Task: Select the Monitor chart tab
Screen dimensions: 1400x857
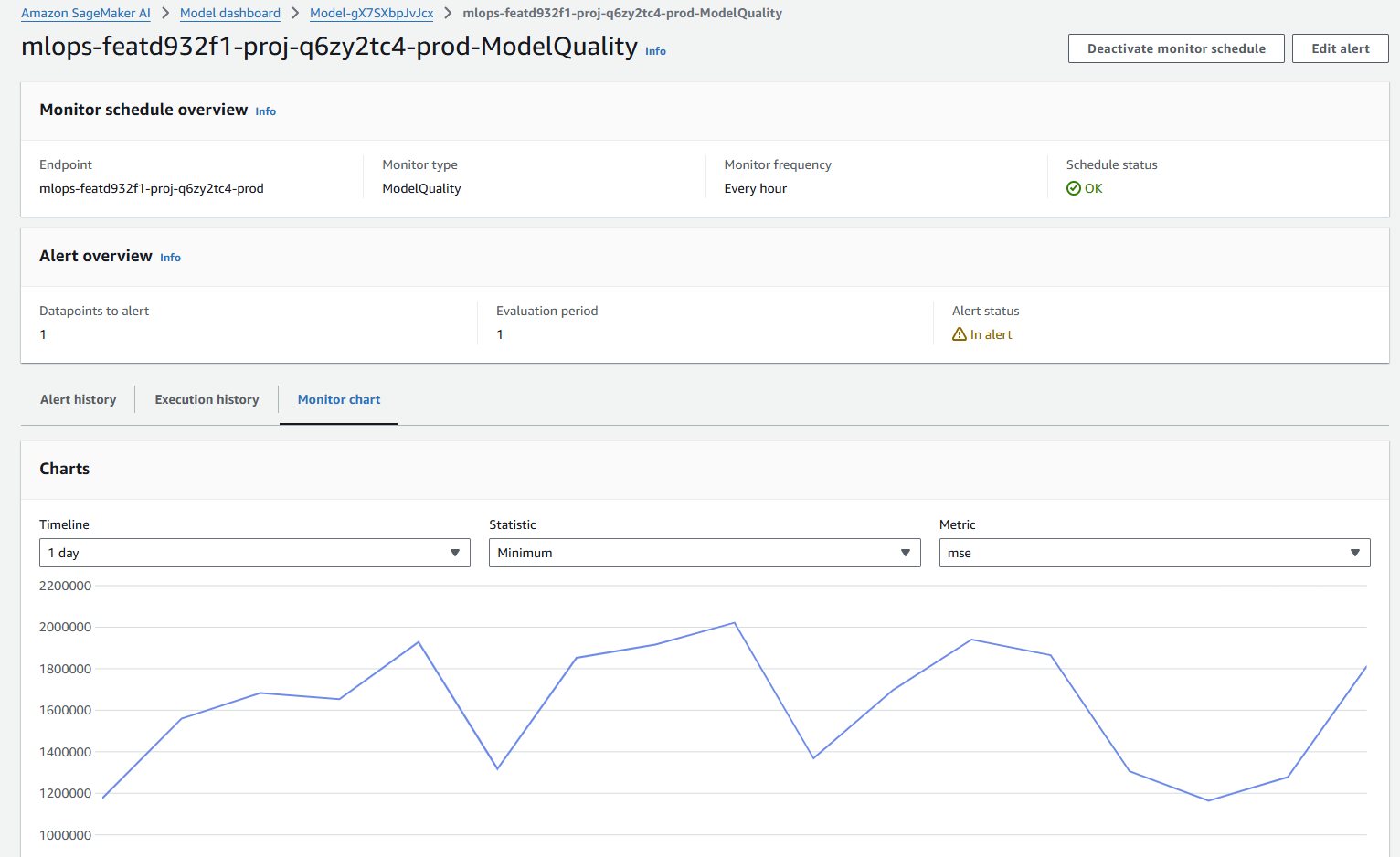Action: click(x=339, y=399)
